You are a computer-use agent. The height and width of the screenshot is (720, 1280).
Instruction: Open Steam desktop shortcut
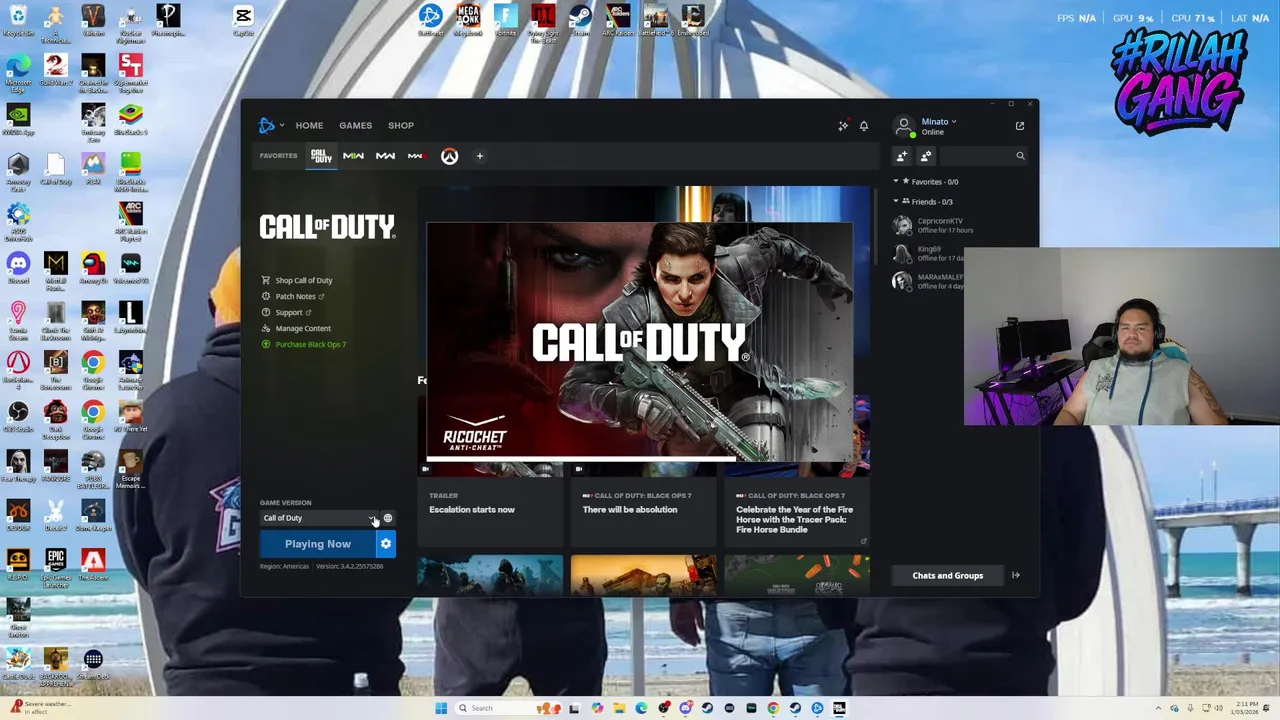[580, 20]
